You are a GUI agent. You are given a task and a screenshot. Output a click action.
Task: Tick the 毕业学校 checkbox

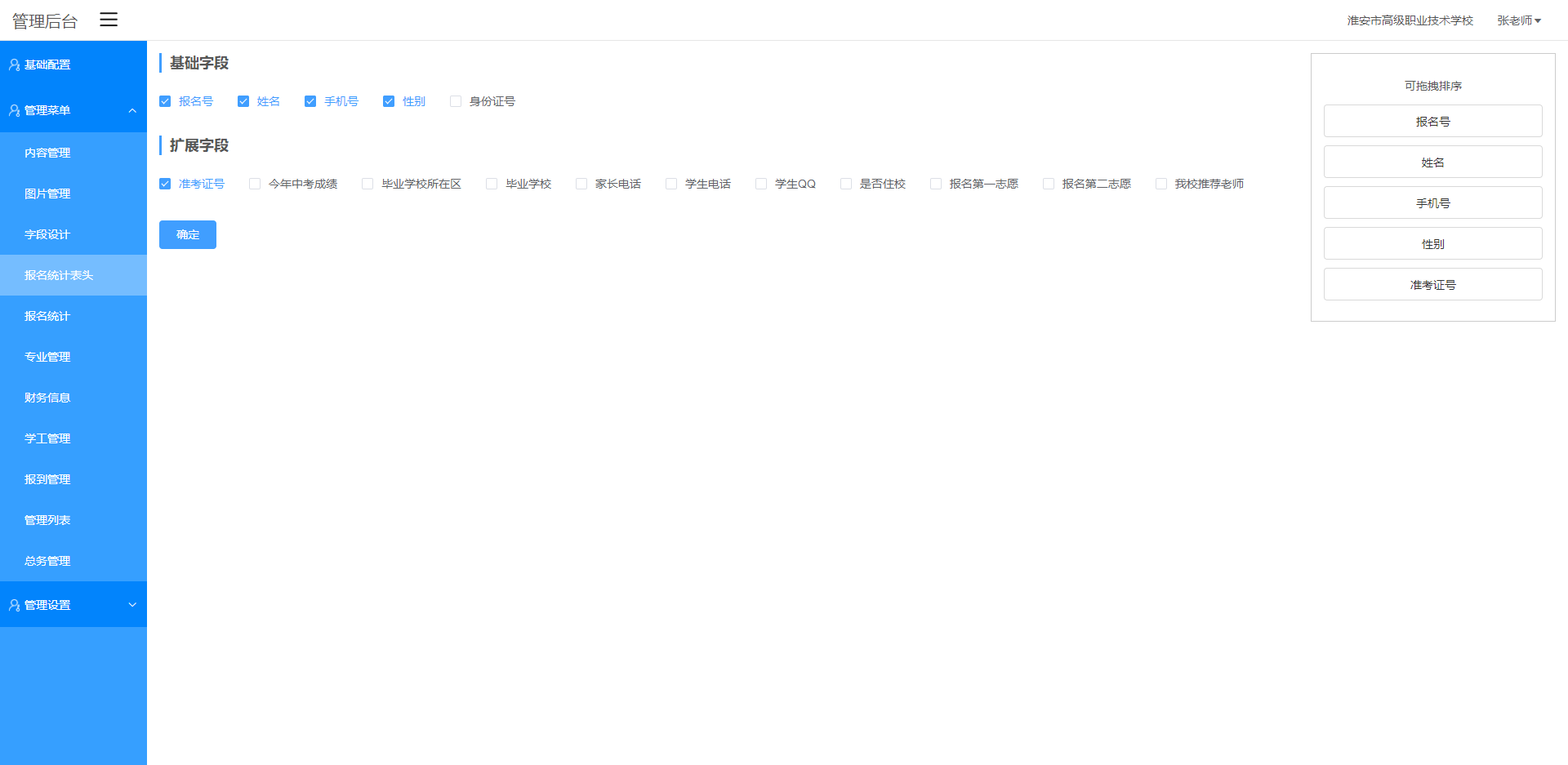pyautogui.click(x=492, y=184)
